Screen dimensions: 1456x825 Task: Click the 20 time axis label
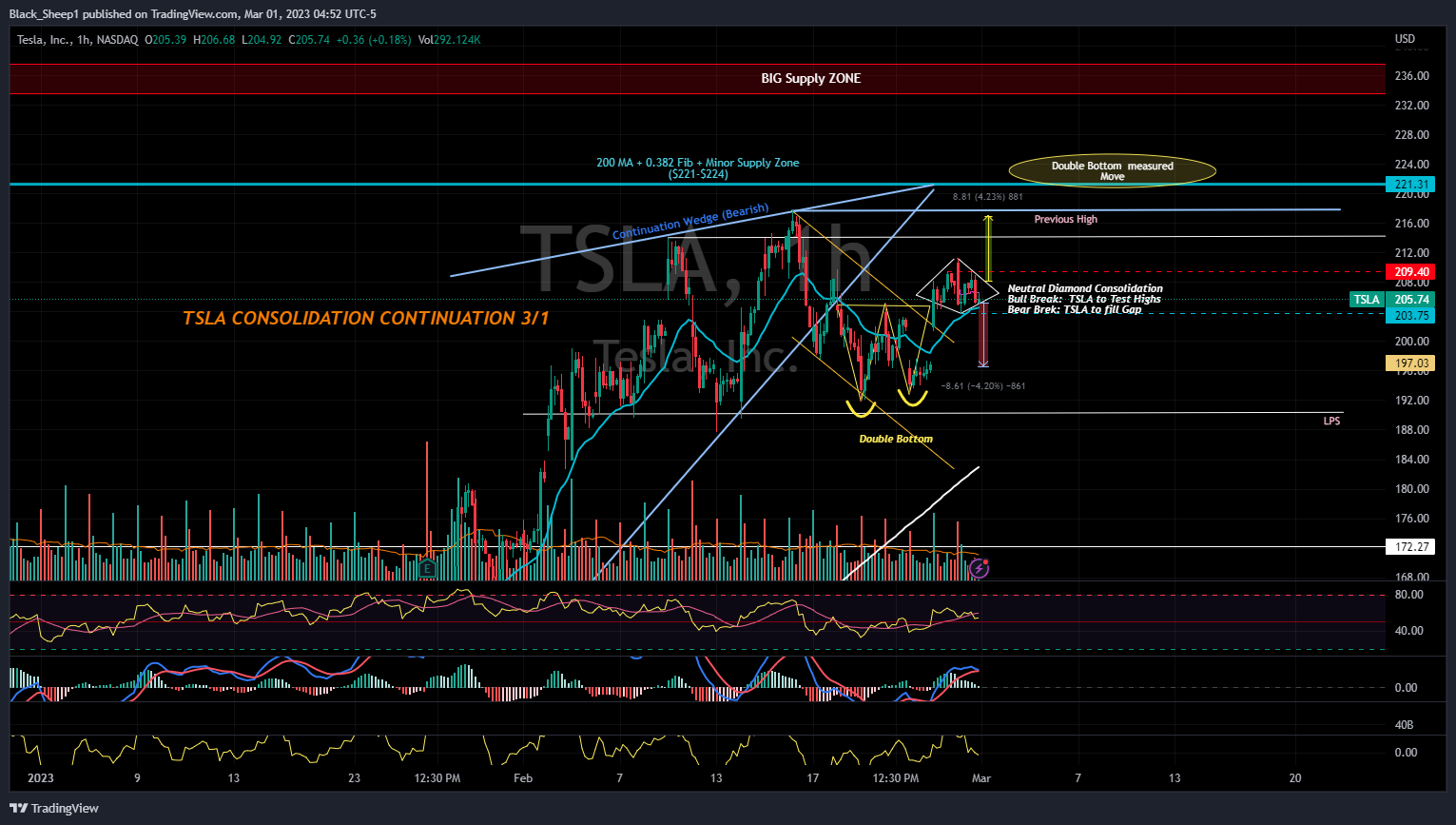pyautogui.click(x=1295, y=778)
